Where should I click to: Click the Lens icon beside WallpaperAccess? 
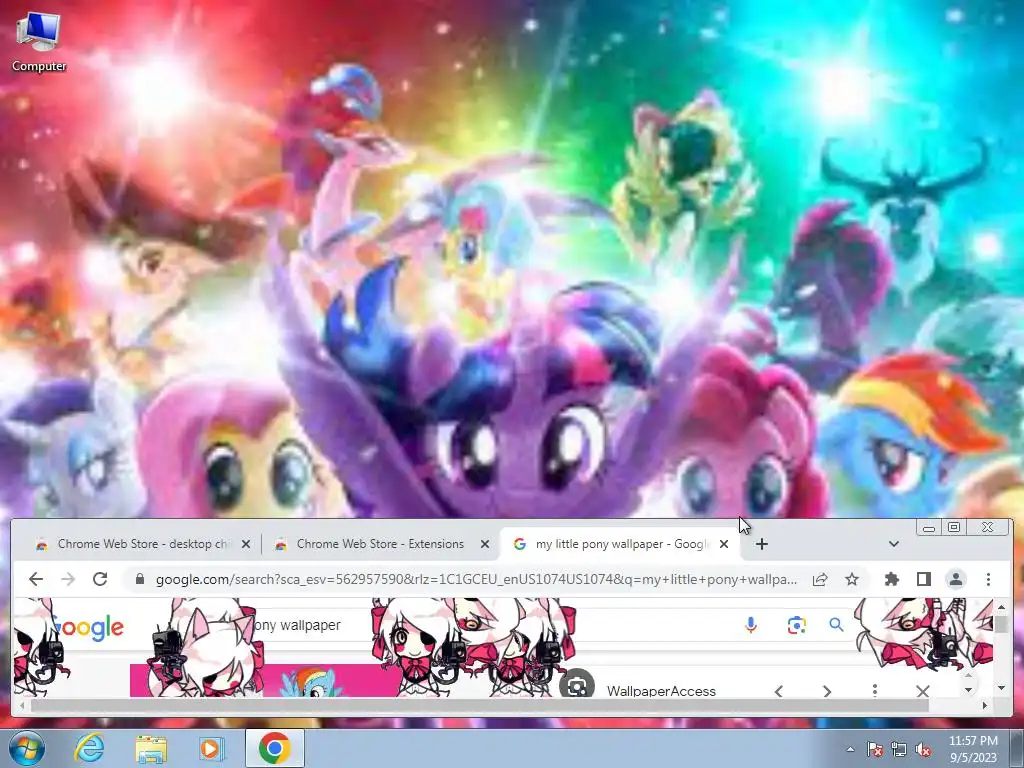point(576,685)
